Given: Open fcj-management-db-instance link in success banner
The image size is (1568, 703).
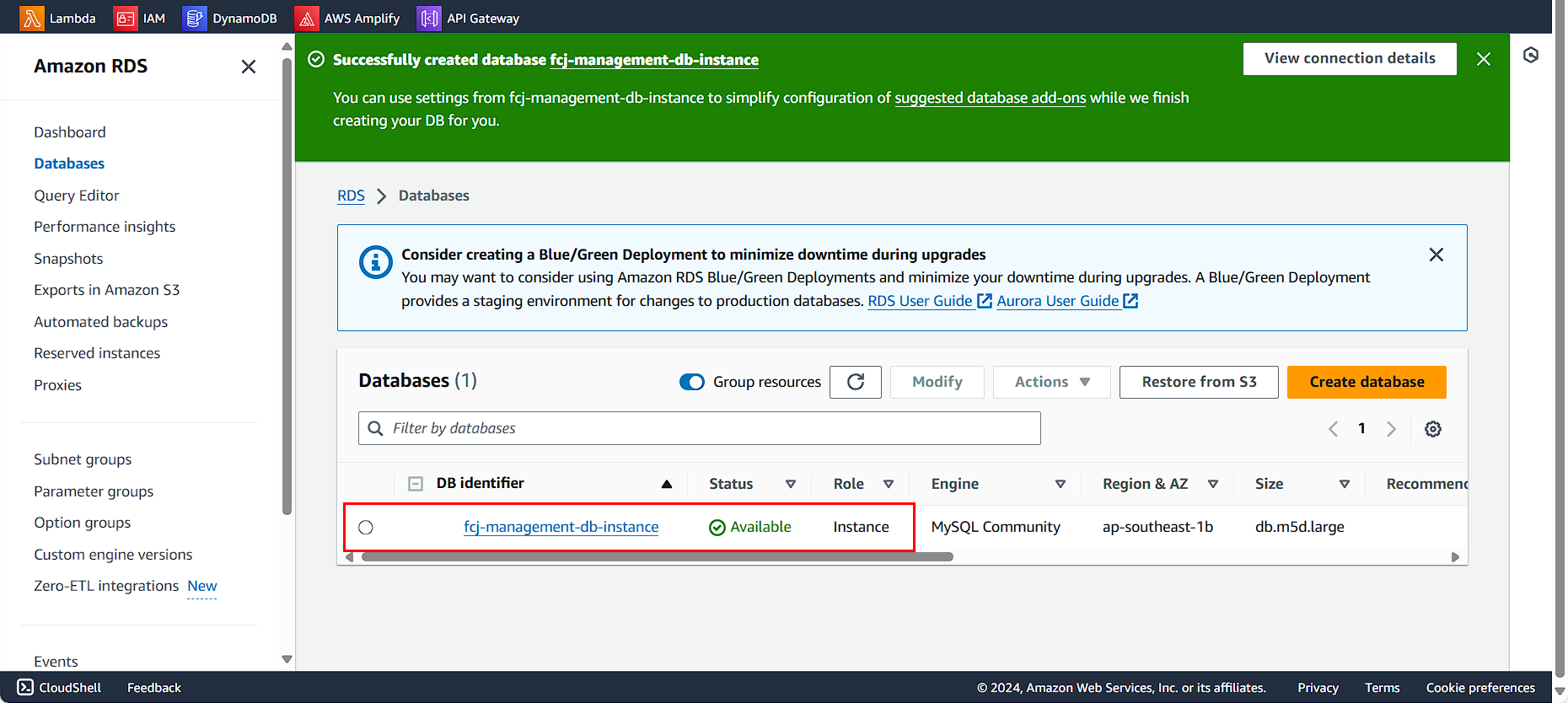Looking at the screenshot, I should coord(654,60).
